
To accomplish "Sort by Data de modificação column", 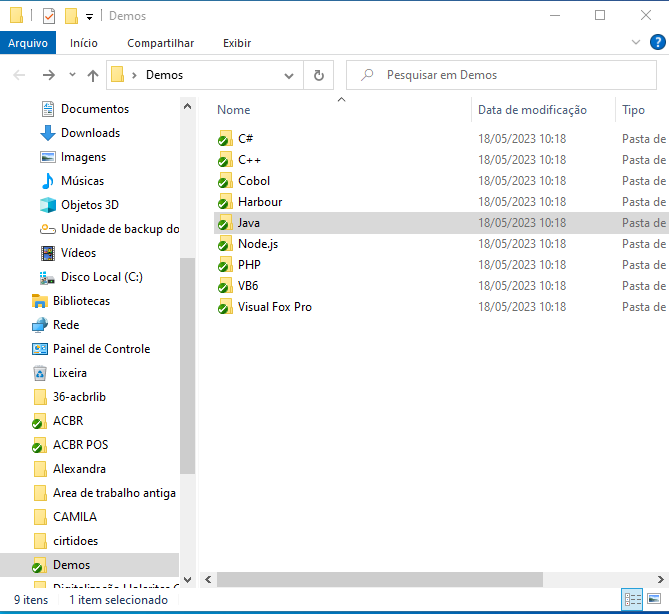I will pos(532,110).
